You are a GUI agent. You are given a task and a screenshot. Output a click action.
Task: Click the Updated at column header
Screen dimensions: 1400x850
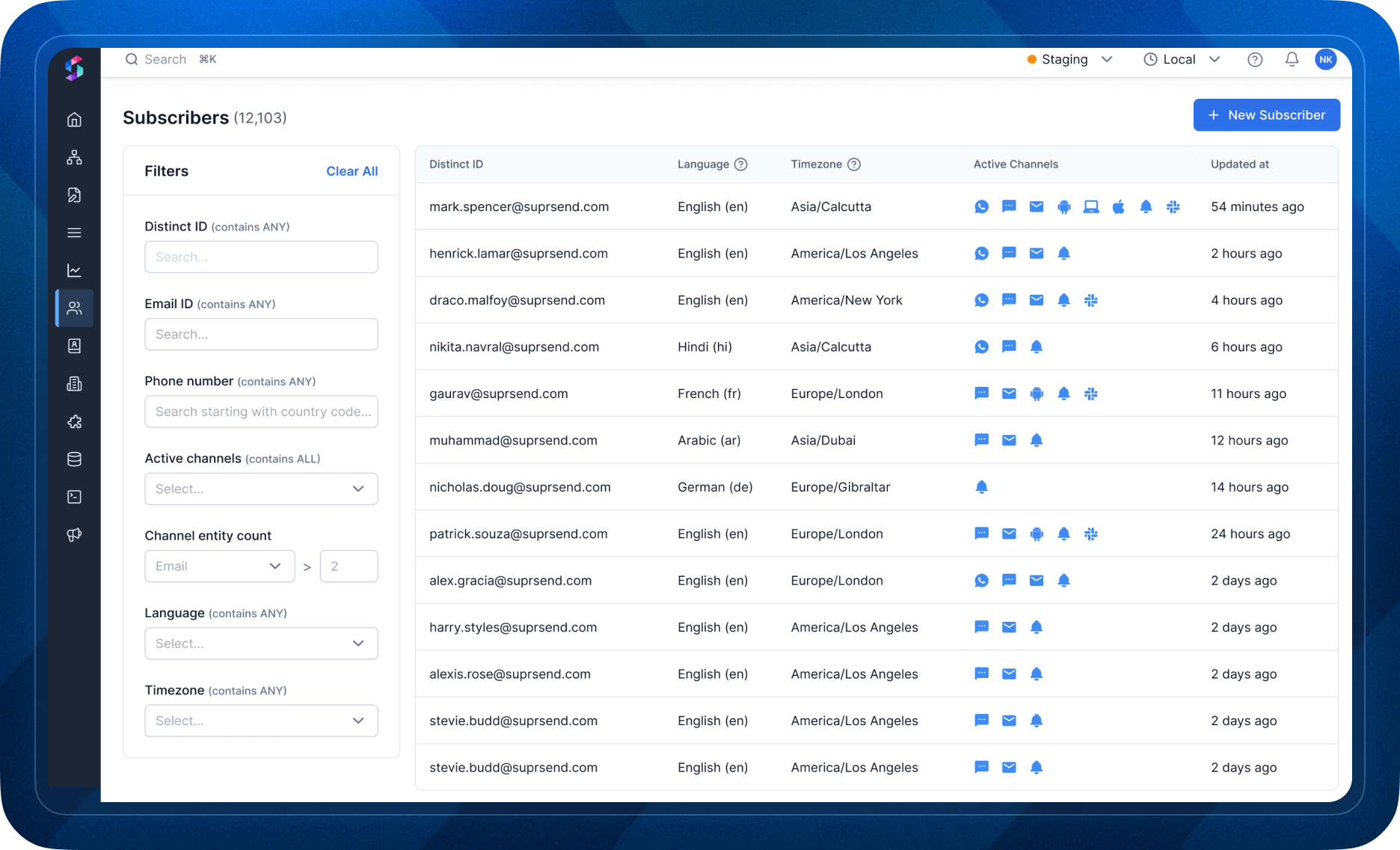point(1240,165)
